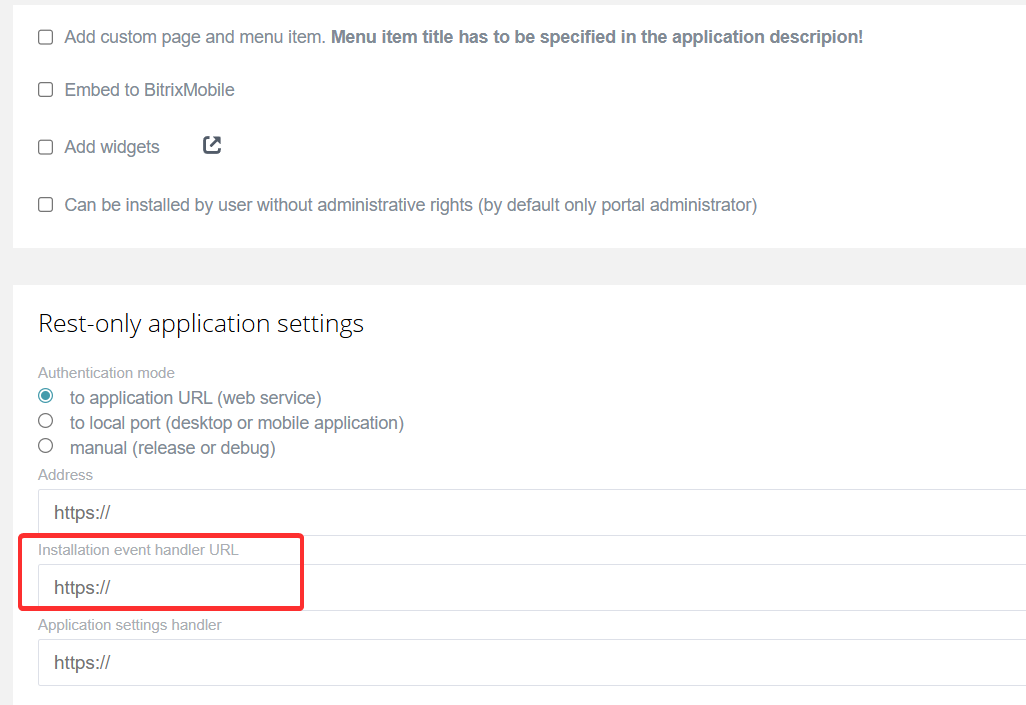Enable the Embed to BitrixMobile checkbox
This screenshot has width=1026, height=705.
(x=46, y=90)
